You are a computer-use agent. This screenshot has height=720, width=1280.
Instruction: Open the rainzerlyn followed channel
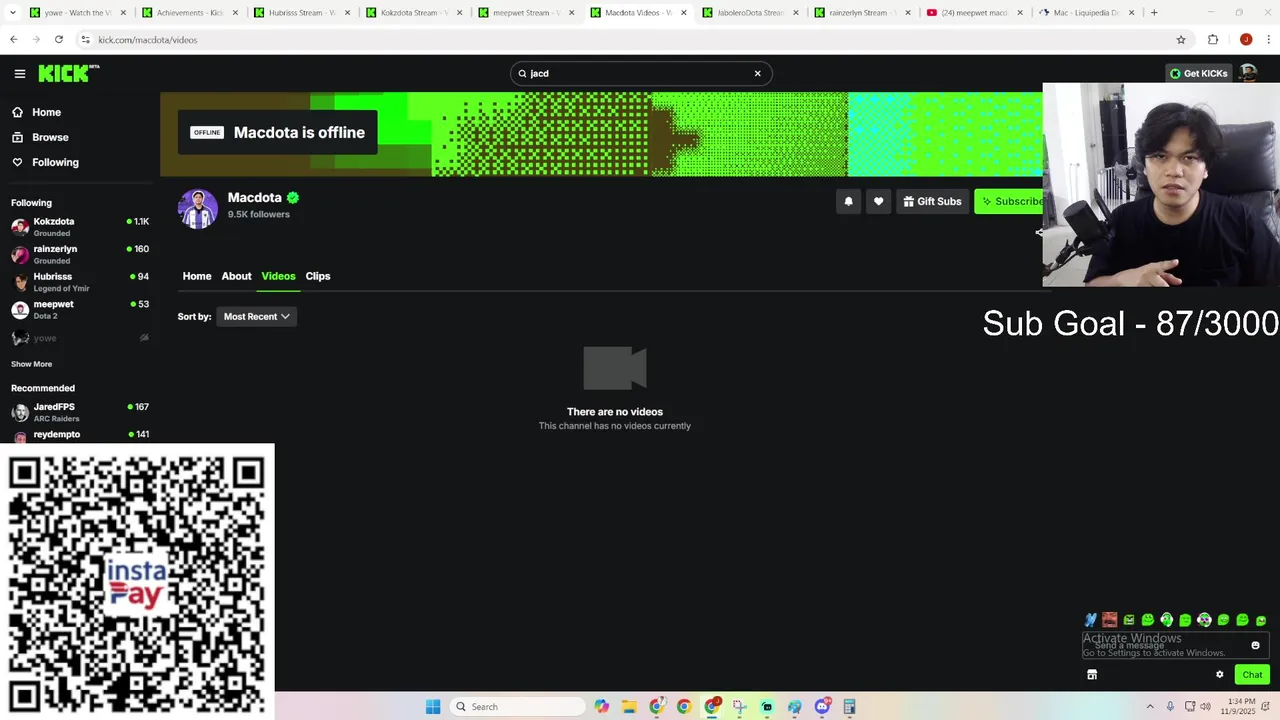[80, 254]
